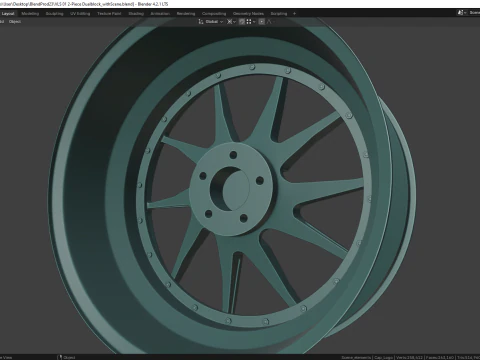
Task: Switch to the Modeling workspace tab
Action: 30,14
